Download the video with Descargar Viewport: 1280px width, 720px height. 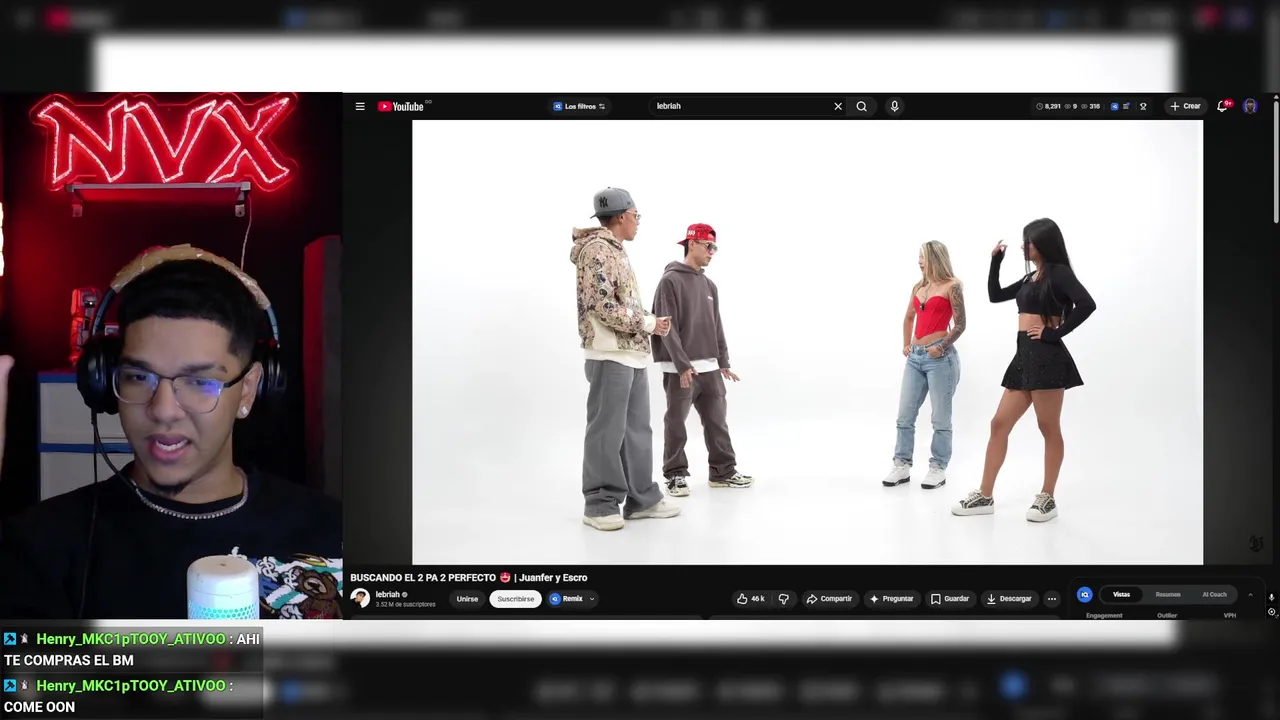(x=1008, y=599)
